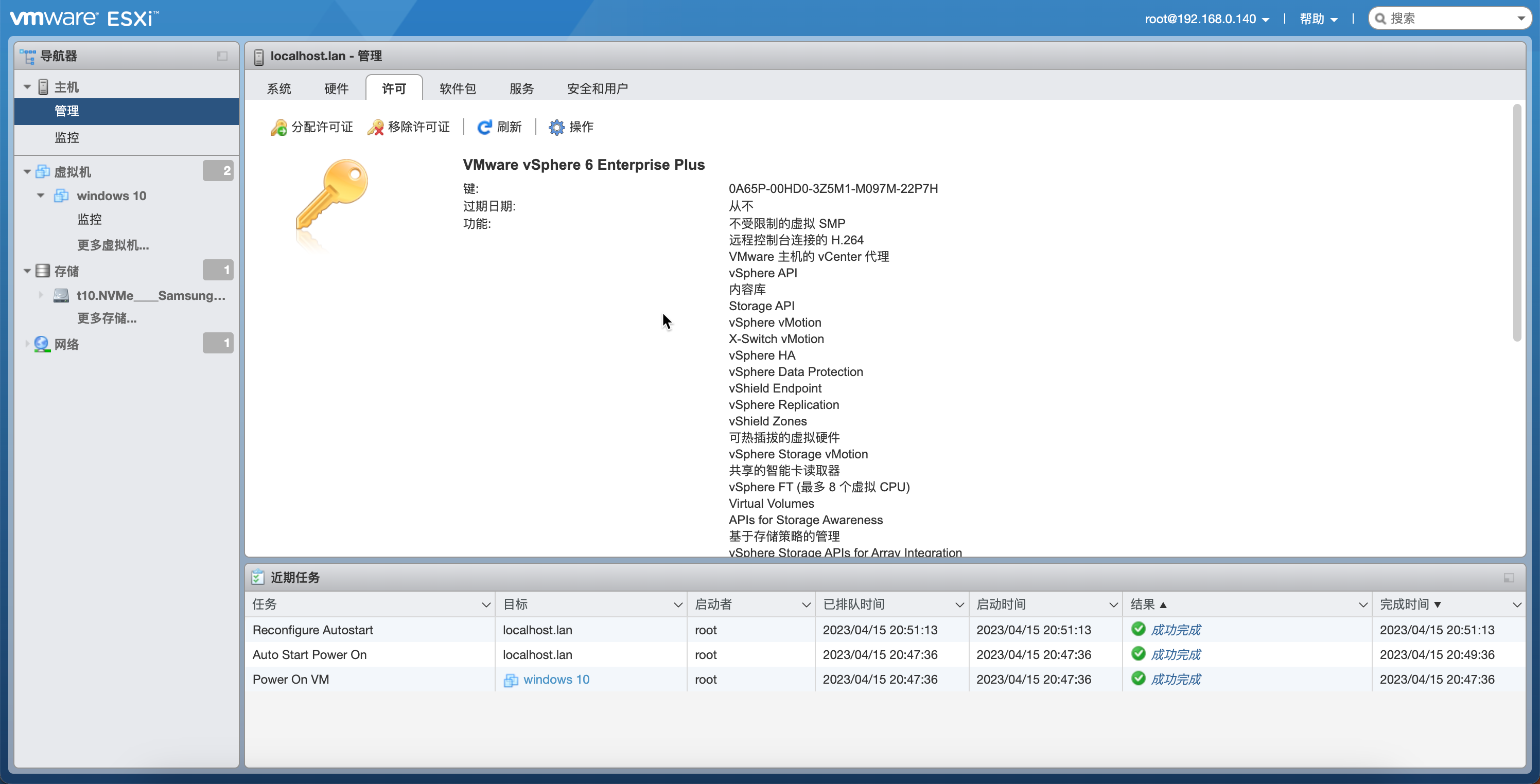The width and height of the screenshot is (1540, 784).
Task: Collapse the Storage (存储) tree node
Action: [x=27, y=271]
